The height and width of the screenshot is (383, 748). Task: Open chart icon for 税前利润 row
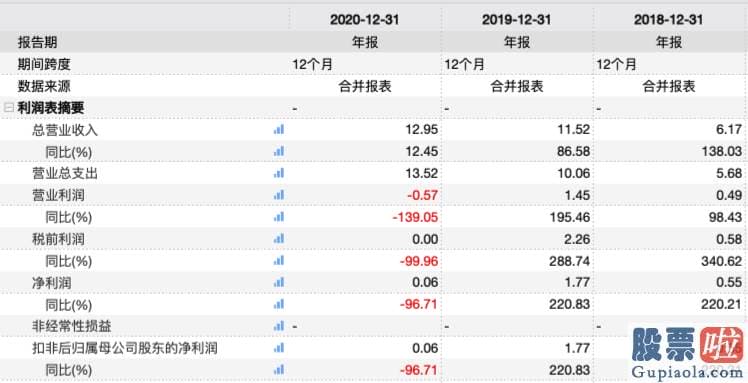pyautogui.click(x=279, y=239)
